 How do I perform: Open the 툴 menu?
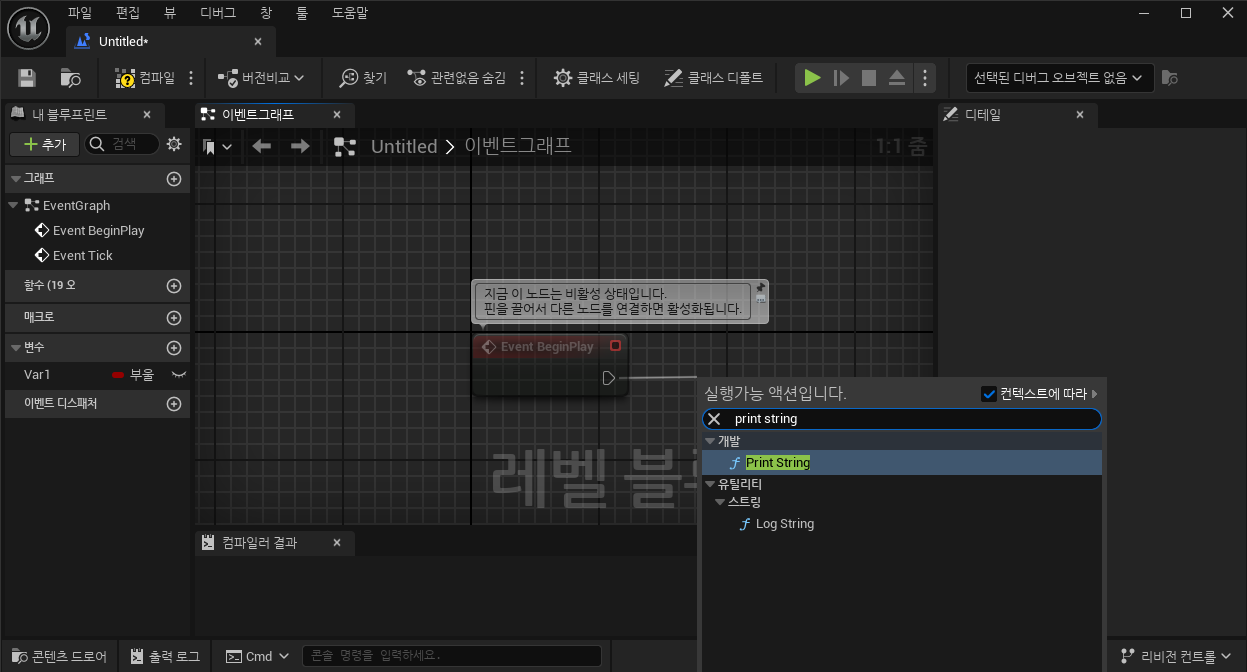tap(302, 13)
